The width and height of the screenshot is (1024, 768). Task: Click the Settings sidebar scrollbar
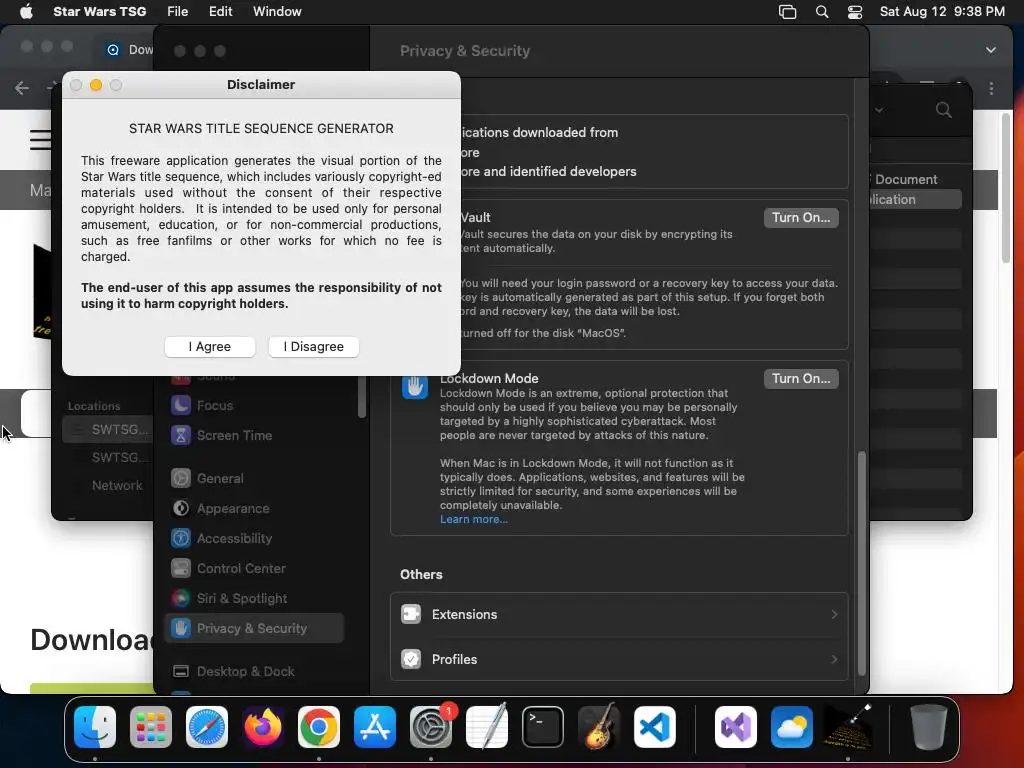[361, 396]
